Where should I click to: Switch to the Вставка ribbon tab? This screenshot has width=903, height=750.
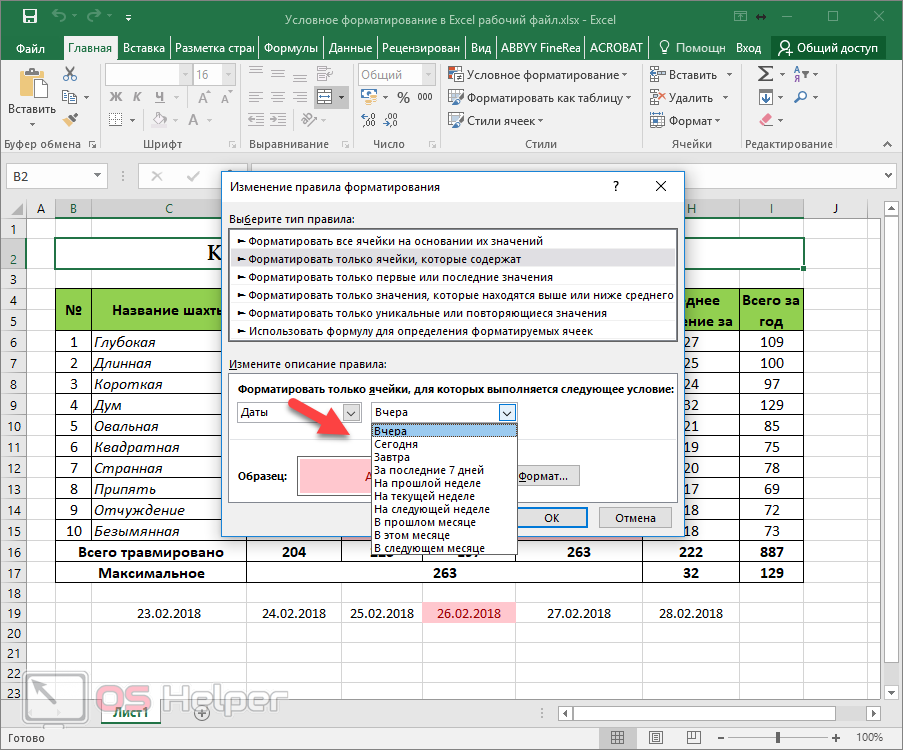(x=144, y=48)
